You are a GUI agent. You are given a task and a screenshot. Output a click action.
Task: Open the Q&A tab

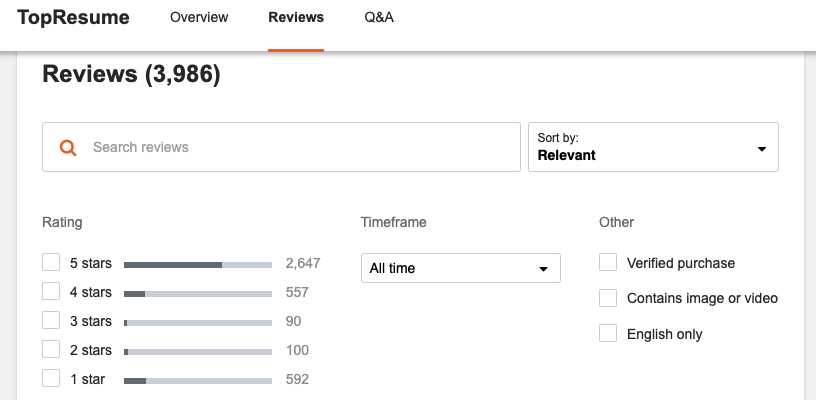click(379, 17)
